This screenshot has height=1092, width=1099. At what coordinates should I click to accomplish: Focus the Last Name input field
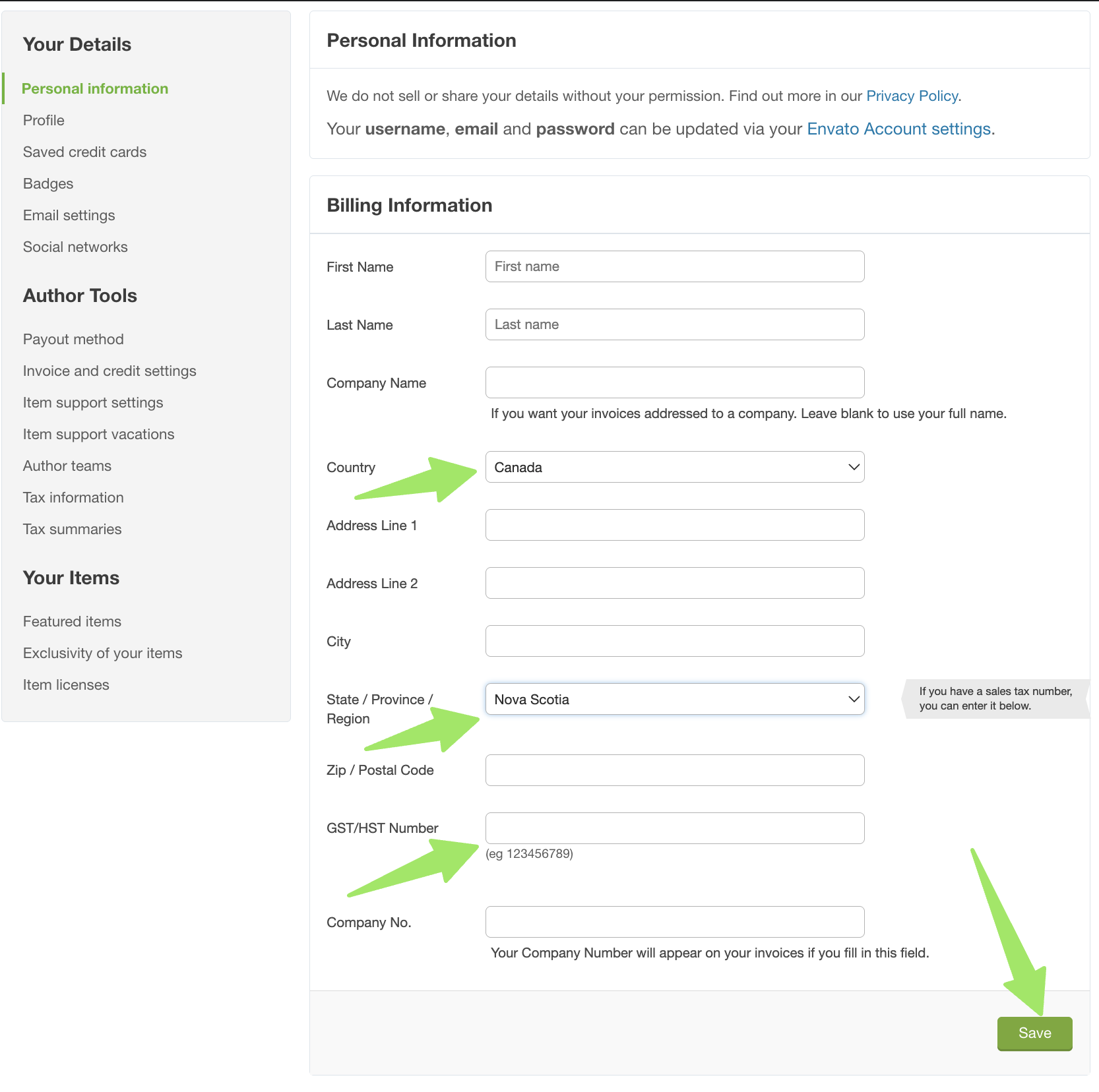(x=675, y=324)
